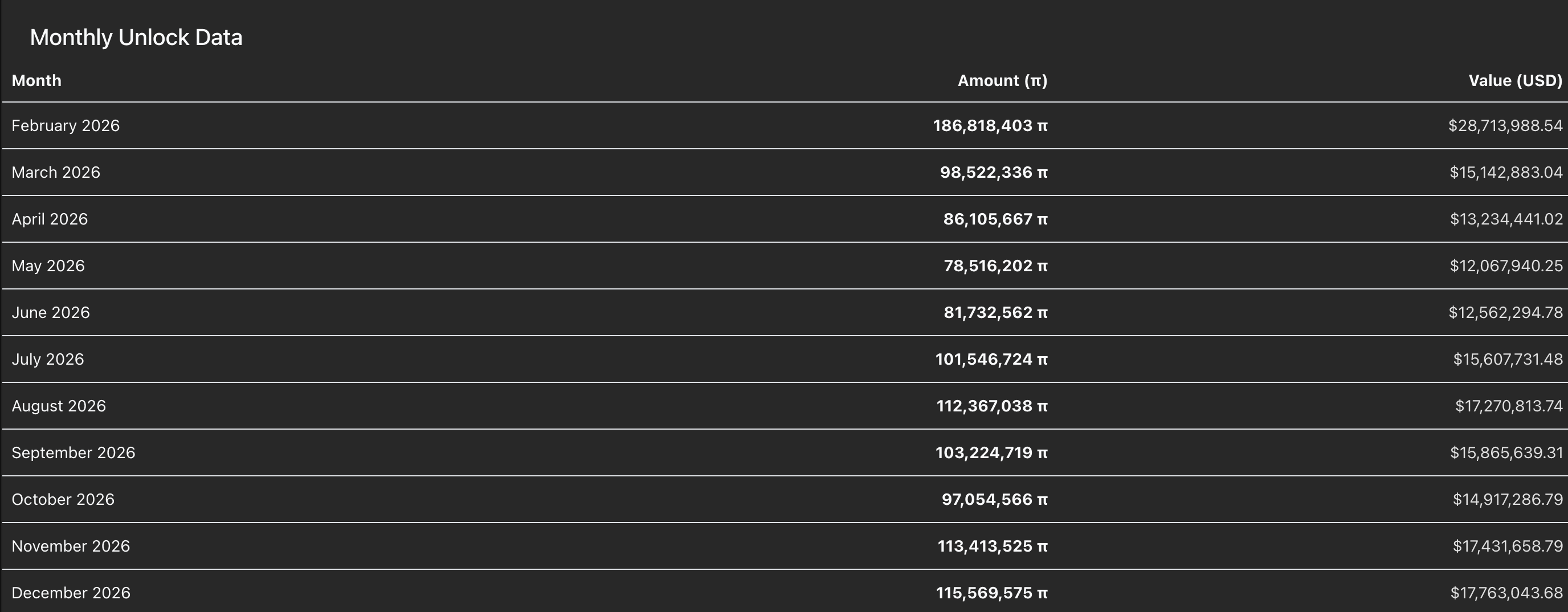Image resolution: width=1568 pixels, height=612 pixels.
Task: Select the December 2026 month cell
Action: pos(71,593)
